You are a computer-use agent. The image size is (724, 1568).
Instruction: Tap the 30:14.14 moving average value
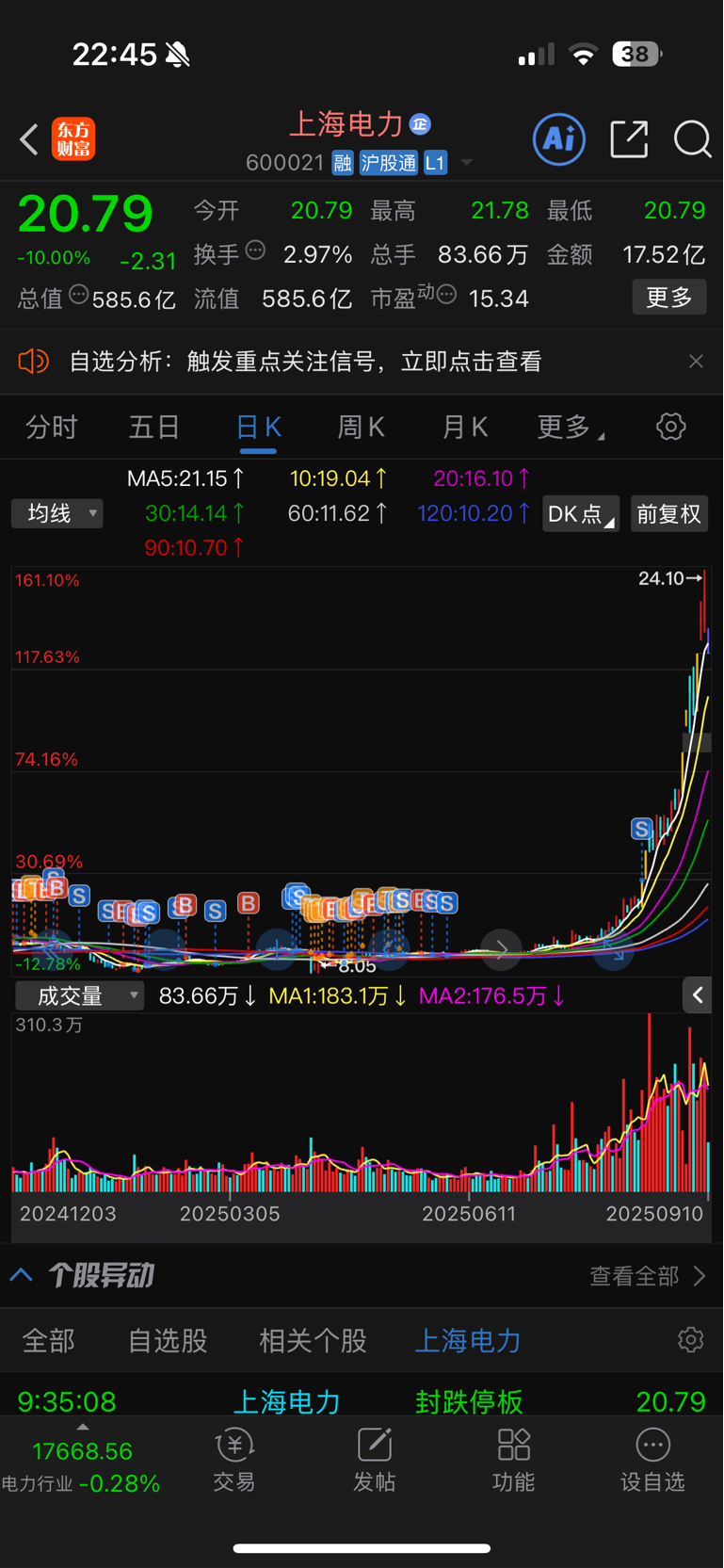(x=195, y=513)
